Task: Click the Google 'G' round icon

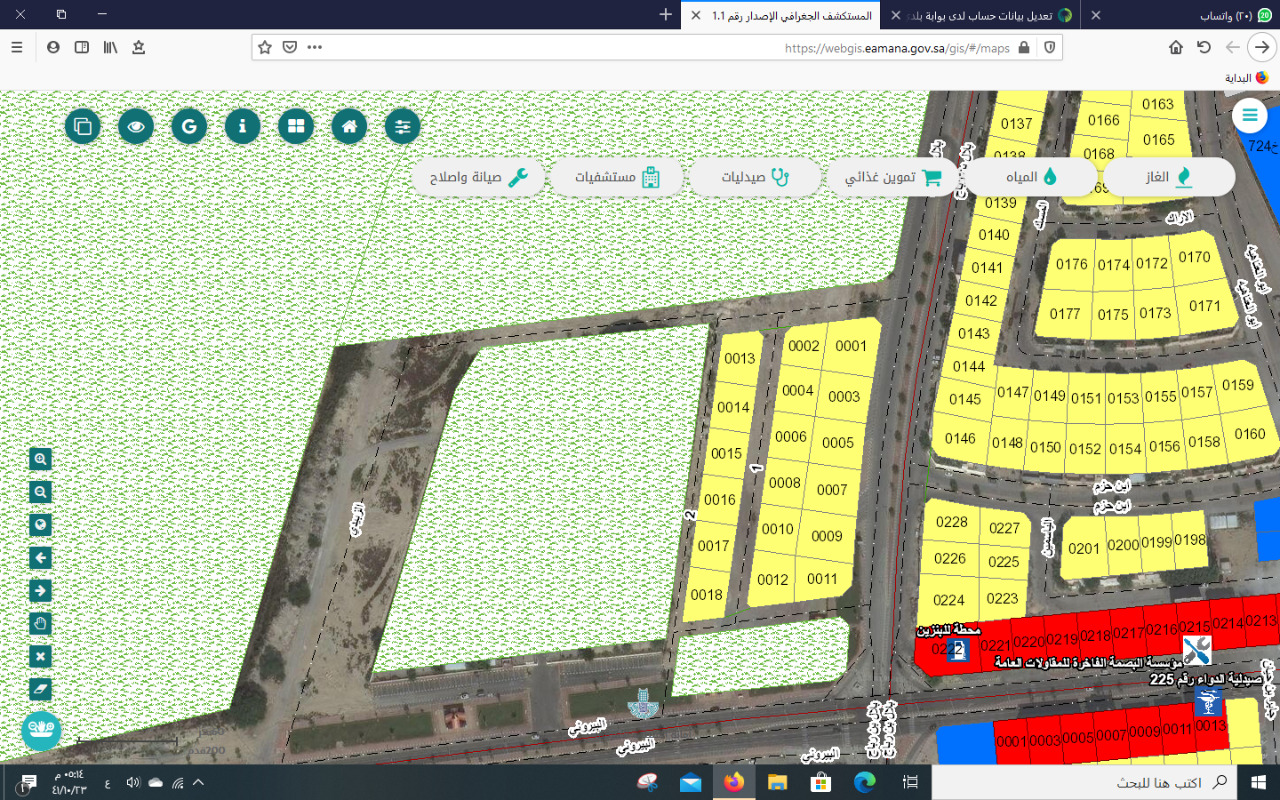Action: point(189,126)
